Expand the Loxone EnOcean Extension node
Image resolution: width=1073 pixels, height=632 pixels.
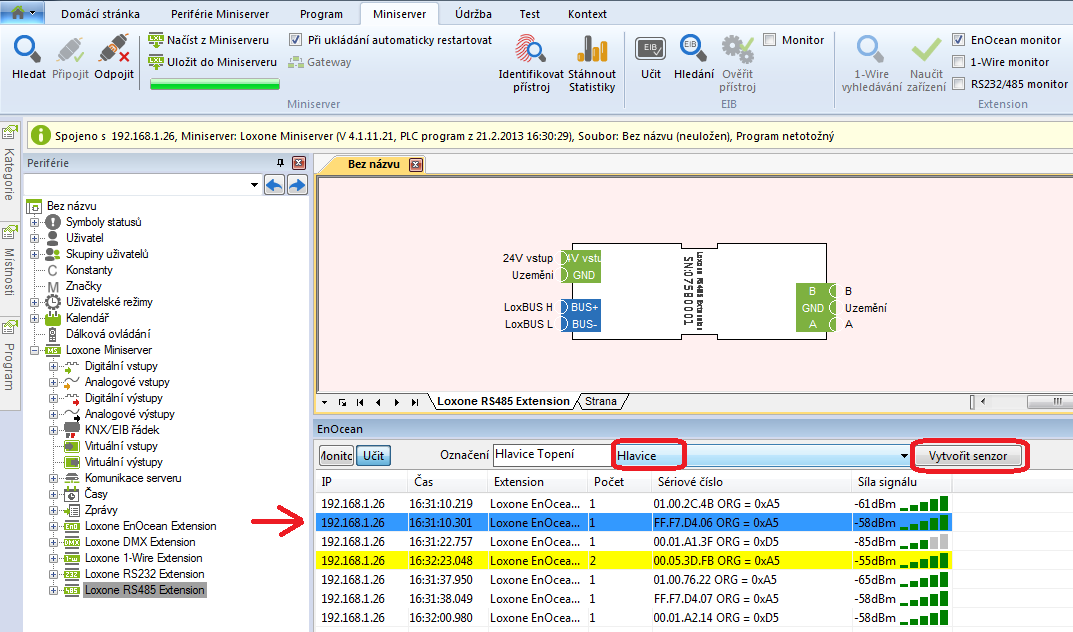[54, 526]
